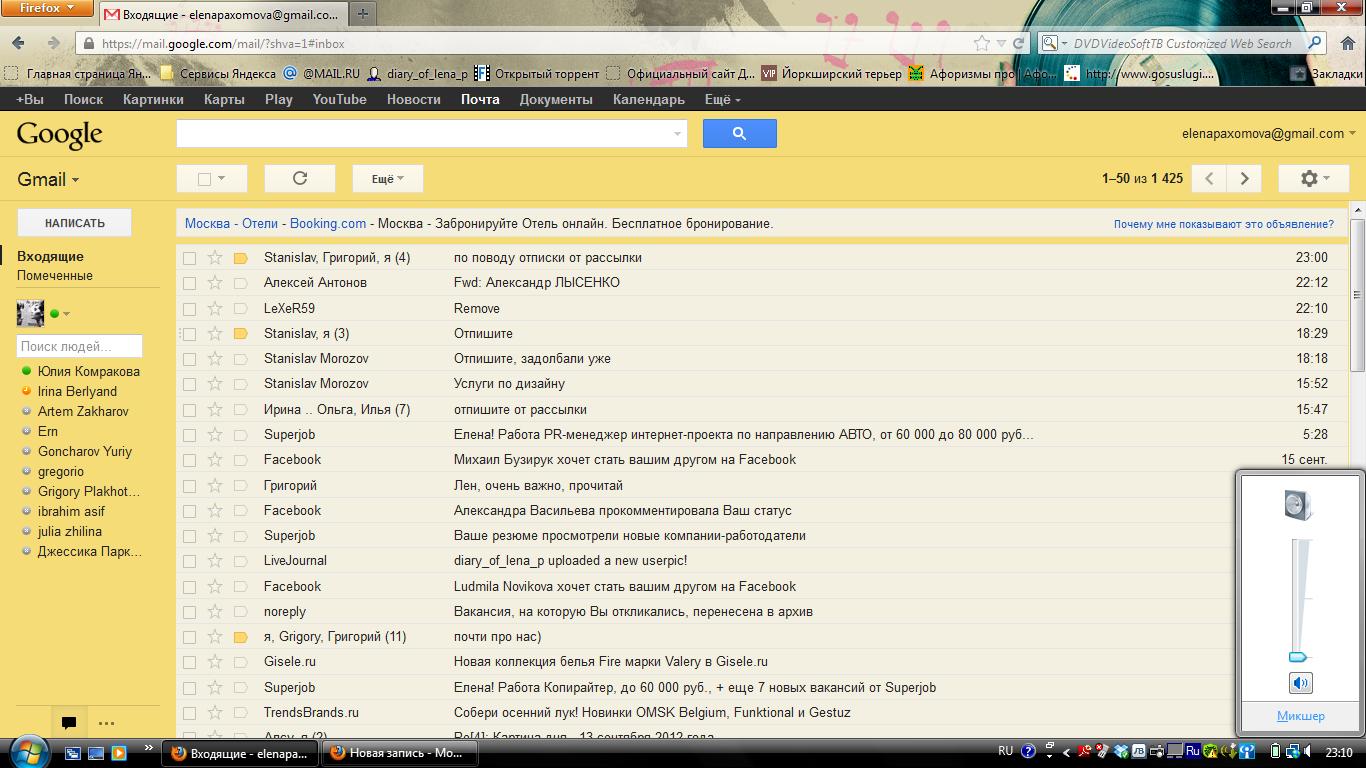Click the Поиск людей chat search field
1366x768 pixels.
pos(80,346)
